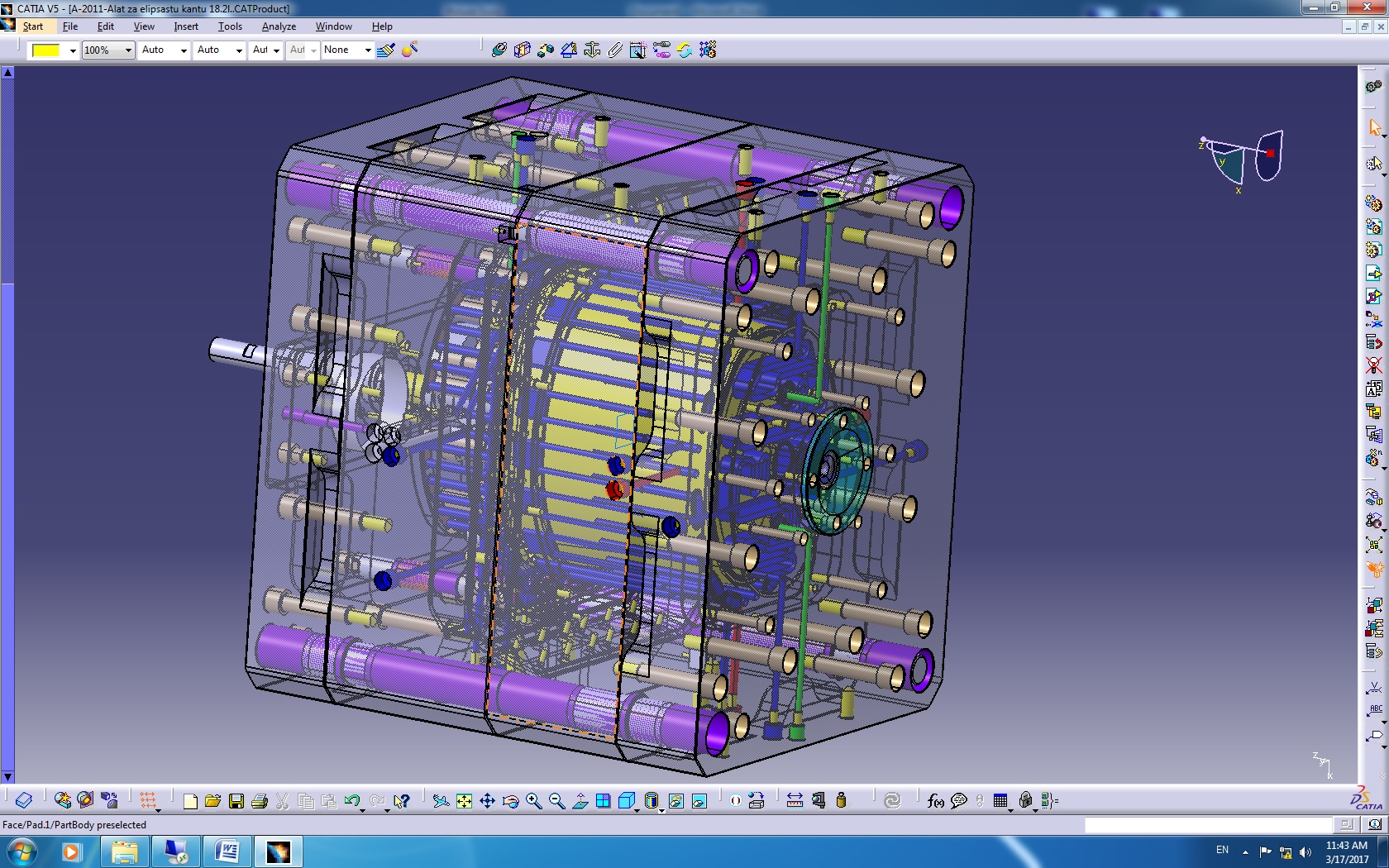Click the What's This help pointer icon
Image resolution: width=1389 pixels, height=868 pixels.
point(402,800)
